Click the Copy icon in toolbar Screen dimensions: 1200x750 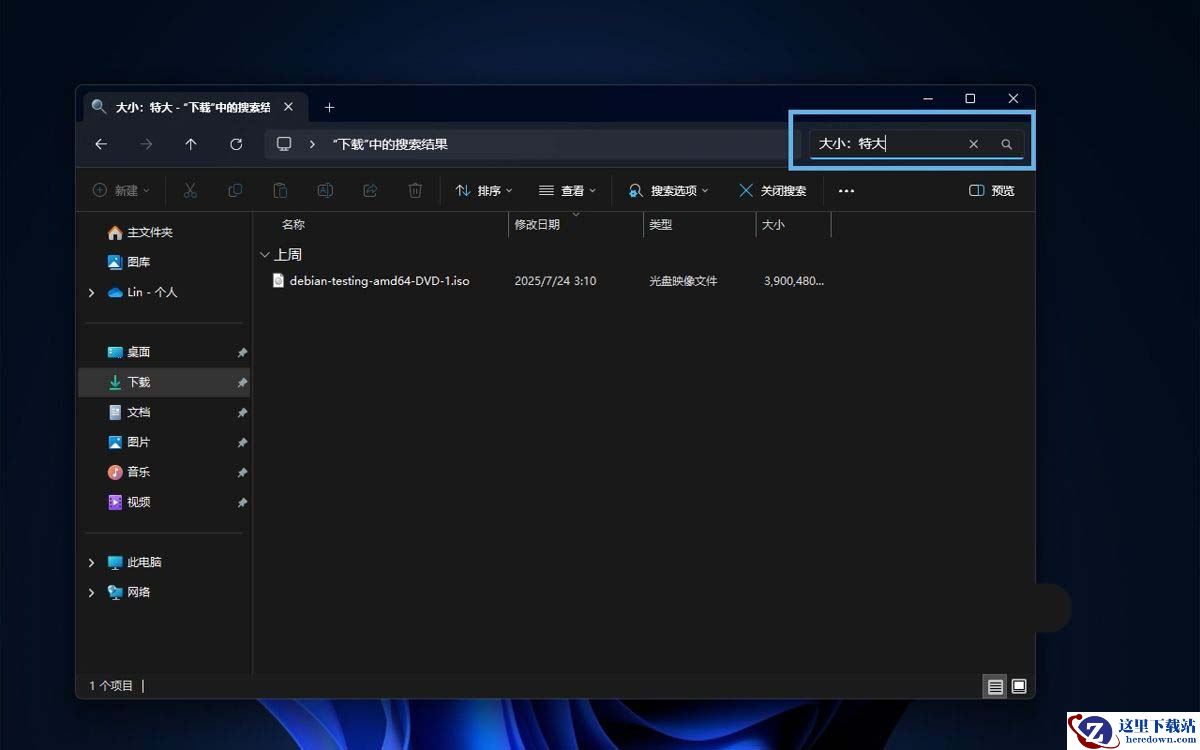(235, 190)
